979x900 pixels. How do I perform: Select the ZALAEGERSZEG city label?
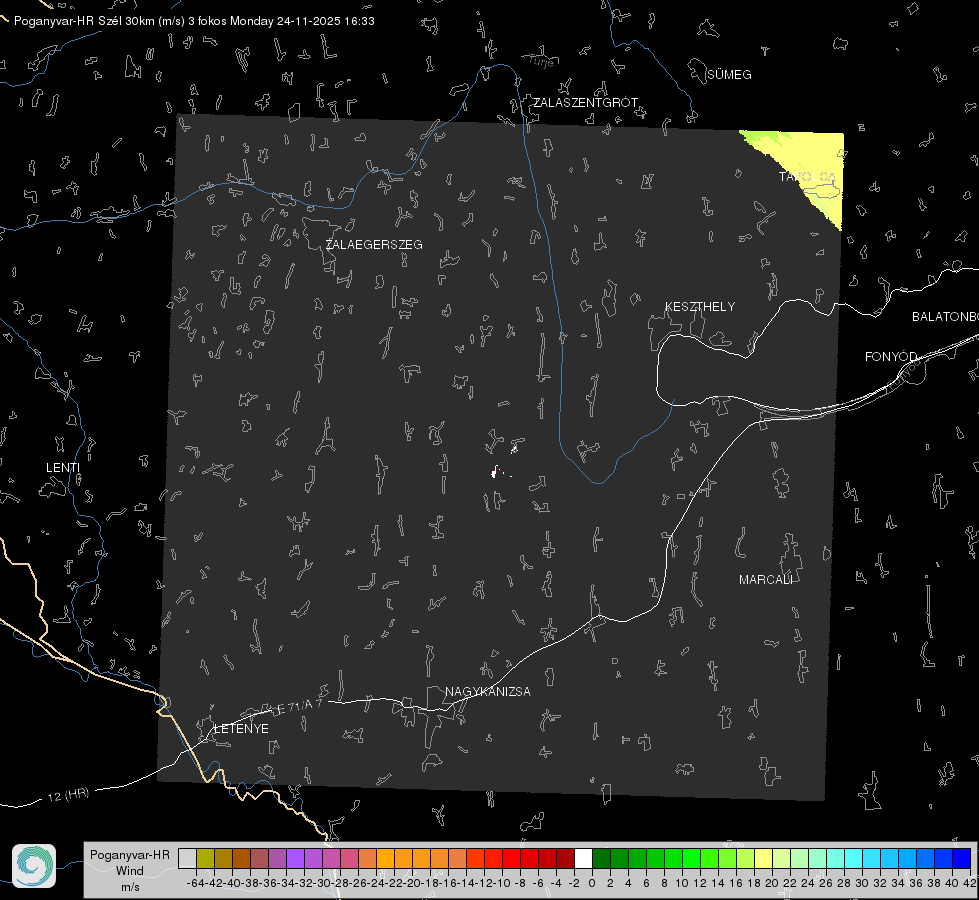pos(374,244)
